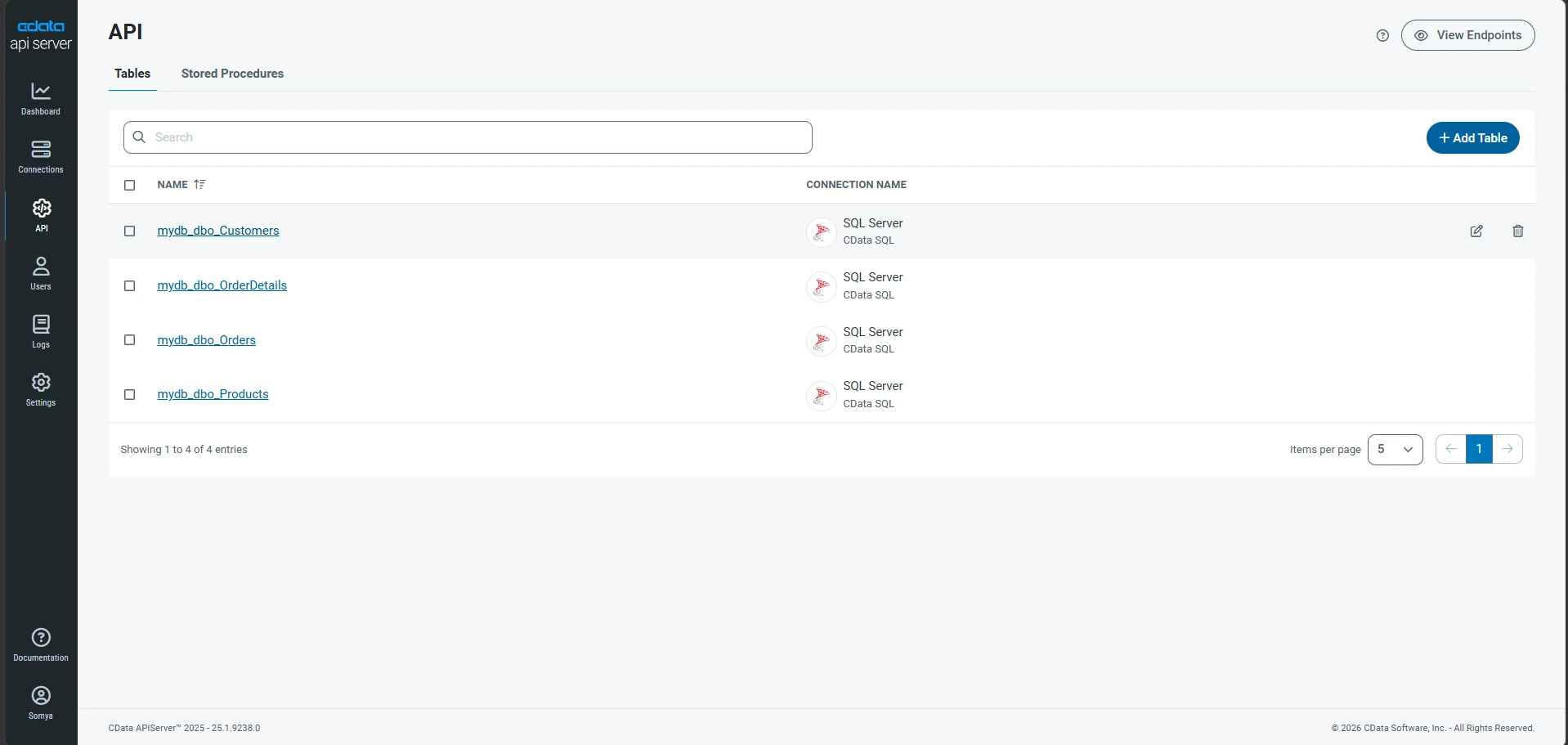
Task: Focus the table Search field
Action: [468, 137]
